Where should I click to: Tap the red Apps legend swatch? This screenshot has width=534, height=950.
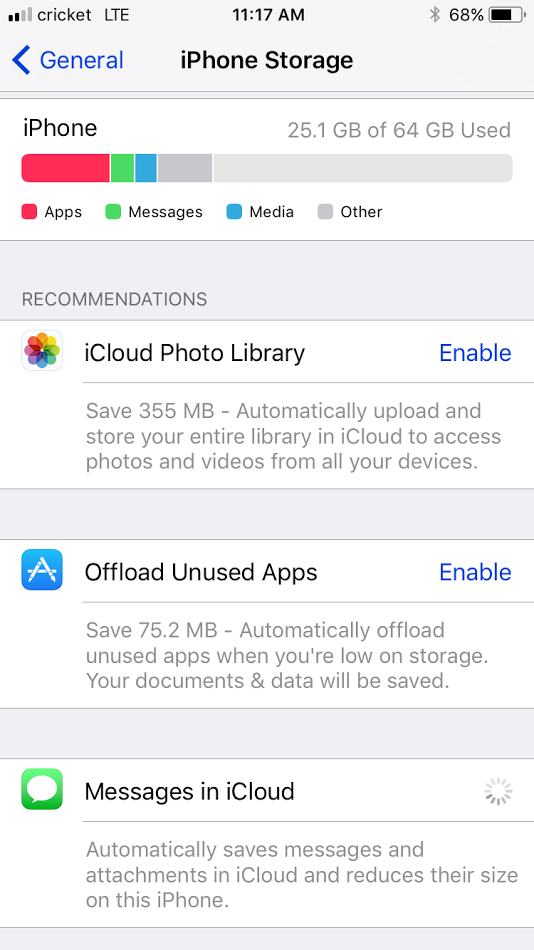tap(29, 211)
